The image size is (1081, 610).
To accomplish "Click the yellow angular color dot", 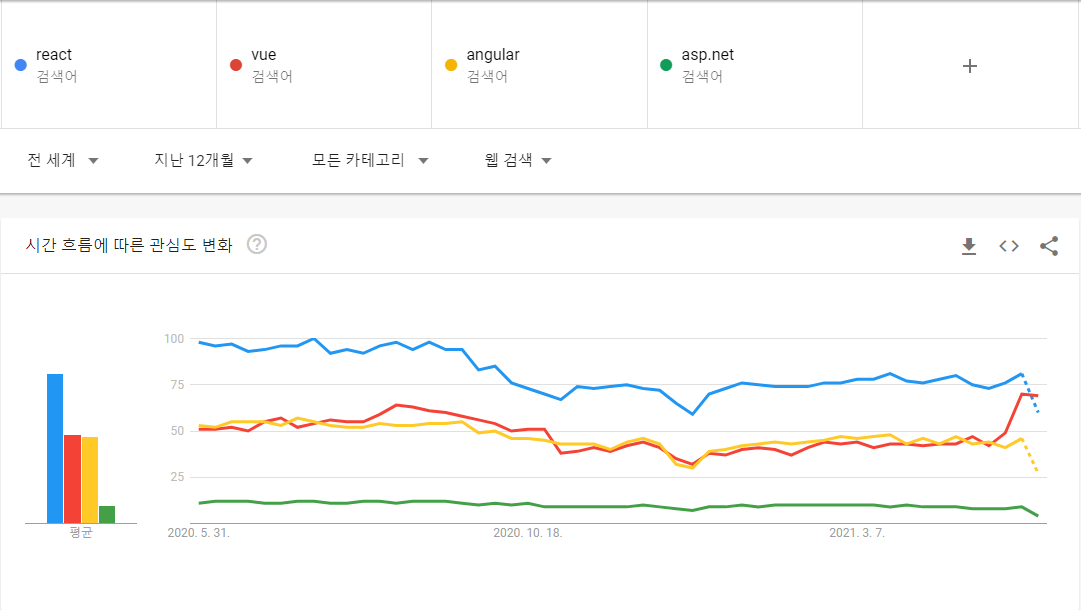I will coord(451,65).
